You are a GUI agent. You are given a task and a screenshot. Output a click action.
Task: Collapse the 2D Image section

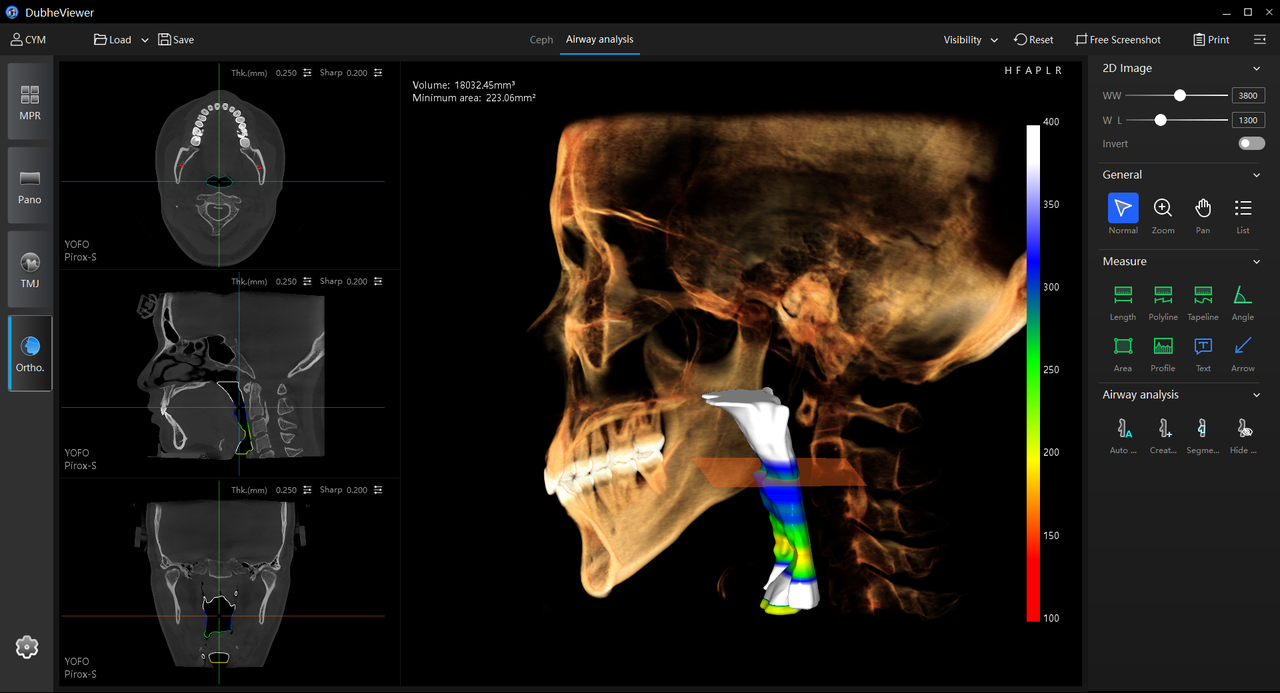point(1257,69)
